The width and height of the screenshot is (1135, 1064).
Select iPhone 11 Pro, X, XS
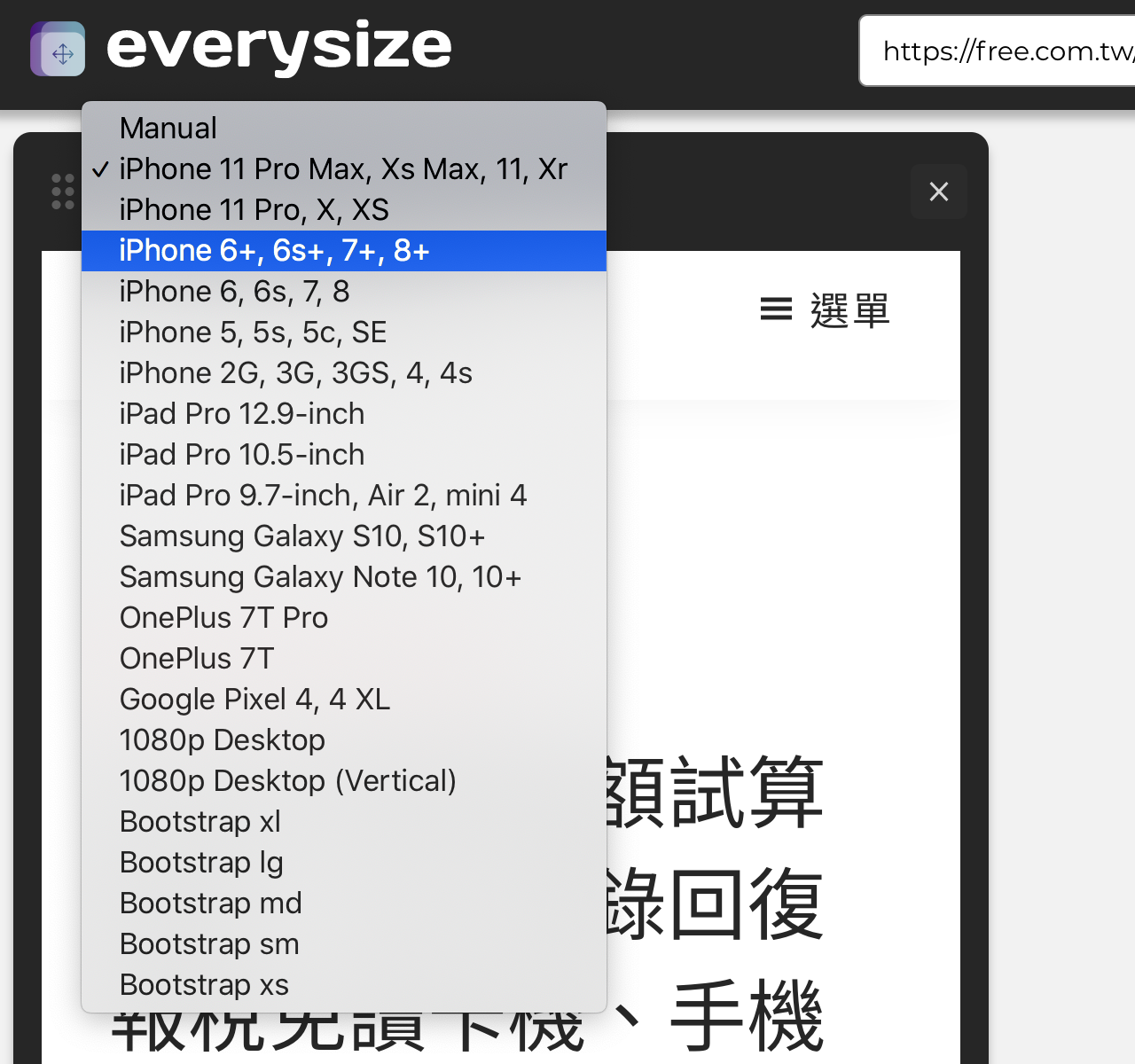(x=344, y=210)
